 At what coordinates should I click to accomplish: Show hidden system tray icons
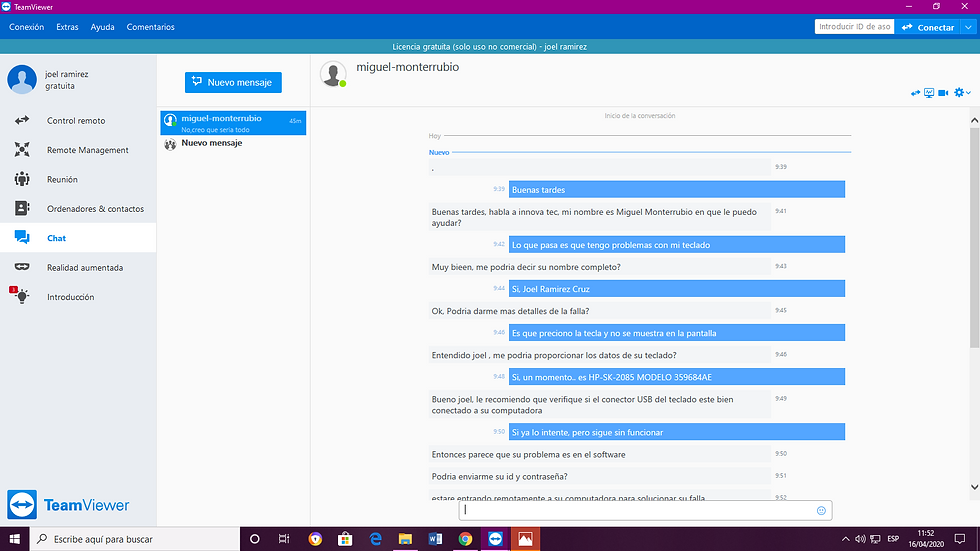(x=845, y=539)
